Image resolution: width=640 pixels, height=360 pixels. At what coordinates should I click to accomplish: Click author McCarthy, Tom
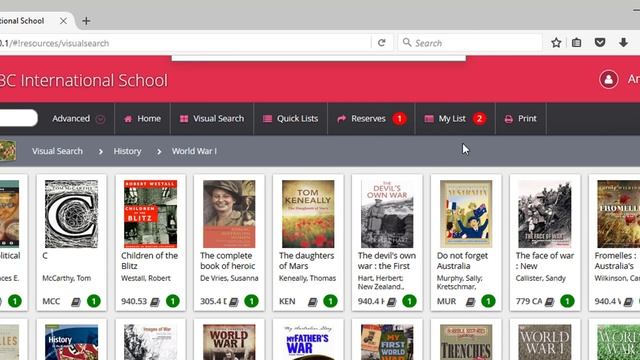[67, 278]
